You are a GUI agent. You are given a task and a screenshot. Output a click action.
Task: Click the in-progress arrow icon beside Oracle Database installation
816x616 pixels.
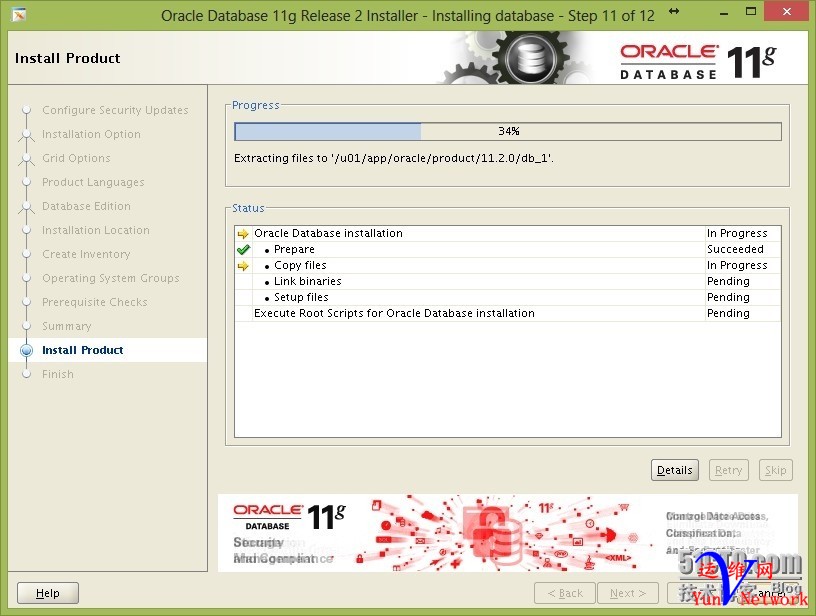(243, 234)
